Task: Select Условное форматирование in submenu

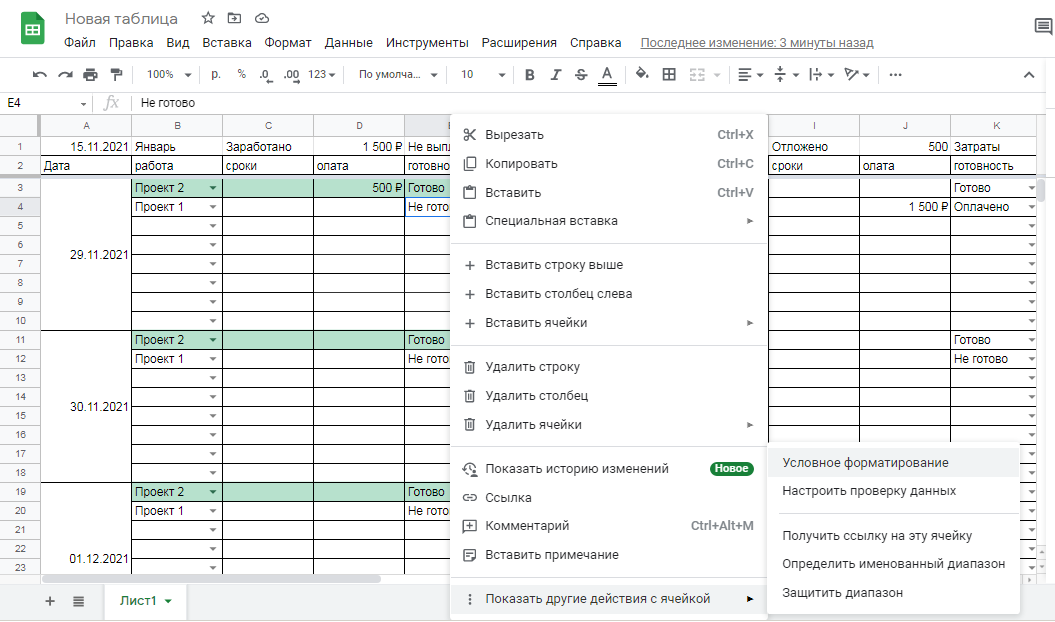Action: [x=893, y=462]
